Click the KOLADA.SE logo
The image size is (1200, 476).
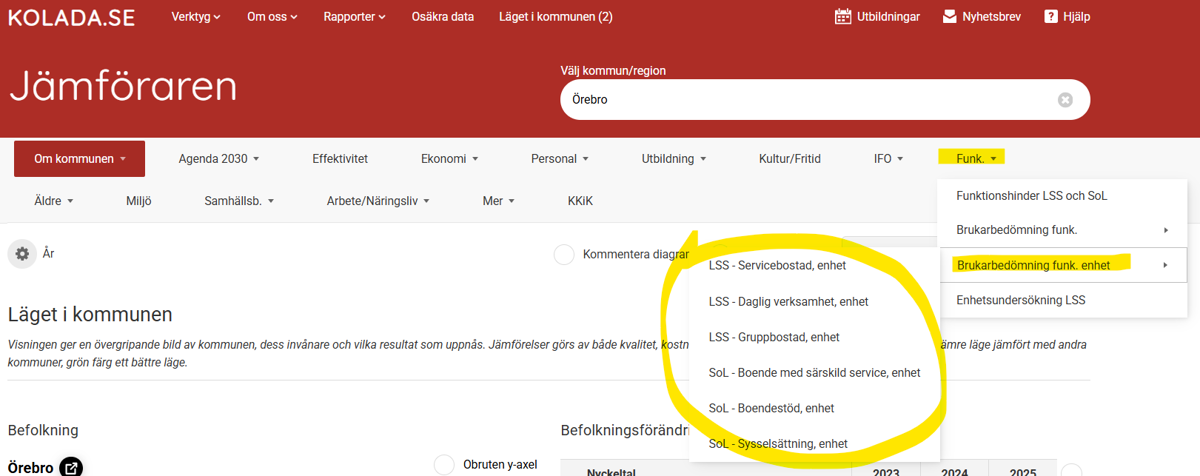pyautogui.click(x=71, y=17)
